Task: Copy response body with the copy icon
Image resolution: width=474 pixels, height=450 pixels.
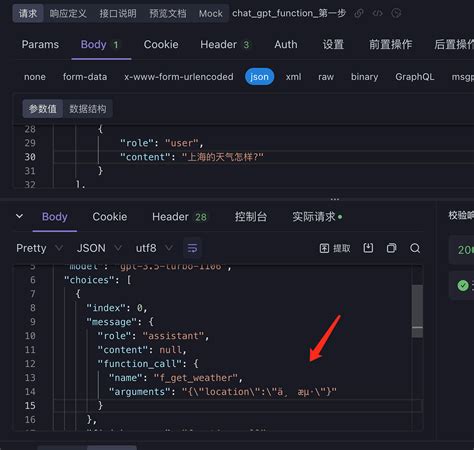Action: click(391, 248)
